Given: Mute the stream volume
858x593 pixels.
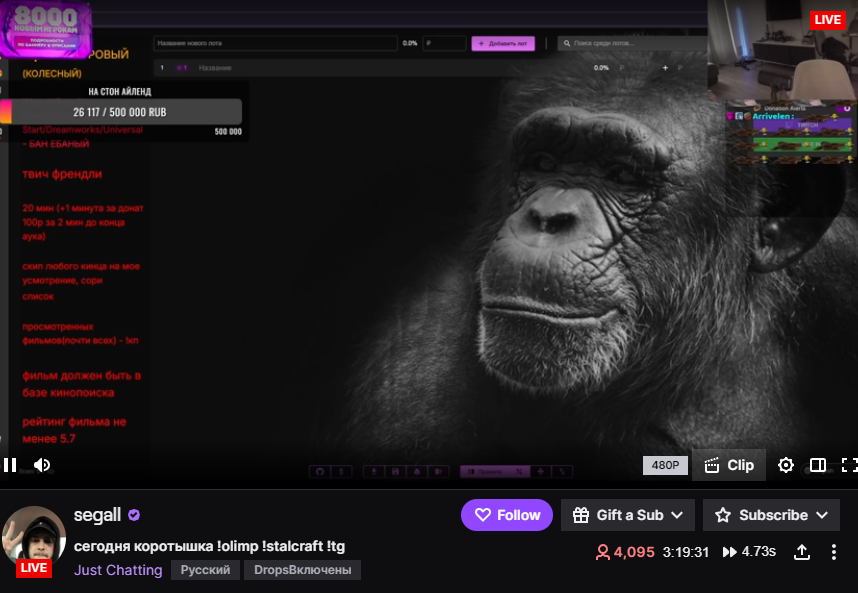Looking at the screenshot, I should [42, 465].
